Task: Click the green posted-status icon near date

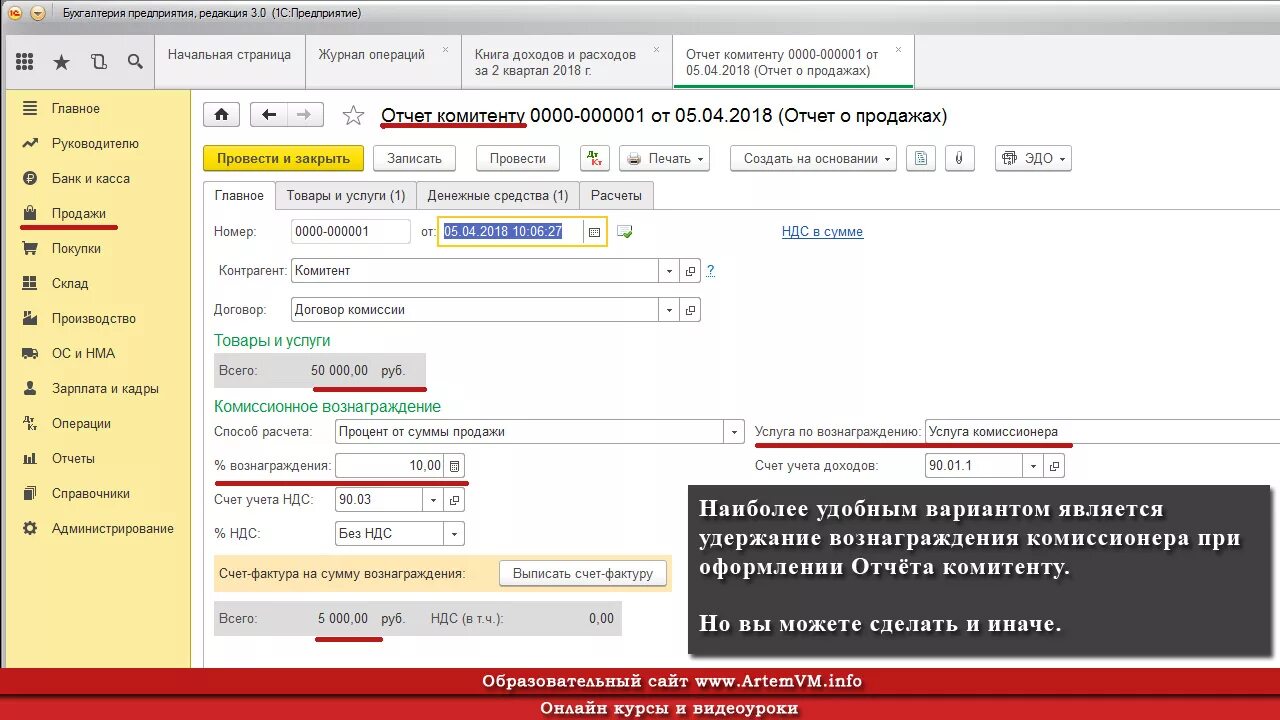Action: [625, 232]
